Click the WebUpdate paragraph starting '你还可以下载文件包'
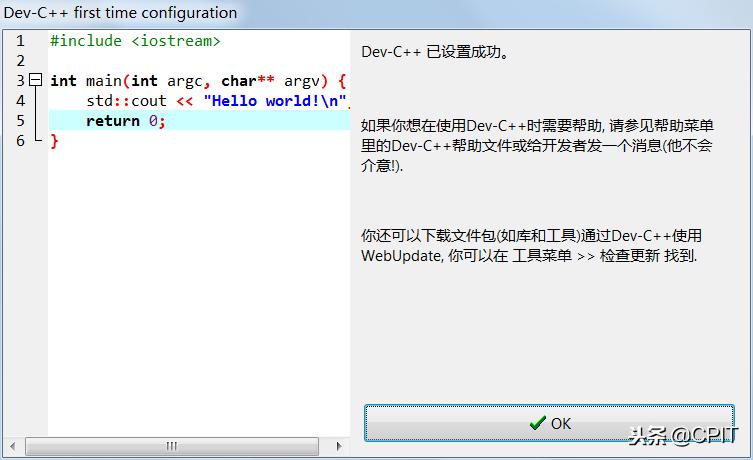 pos(531,245)
